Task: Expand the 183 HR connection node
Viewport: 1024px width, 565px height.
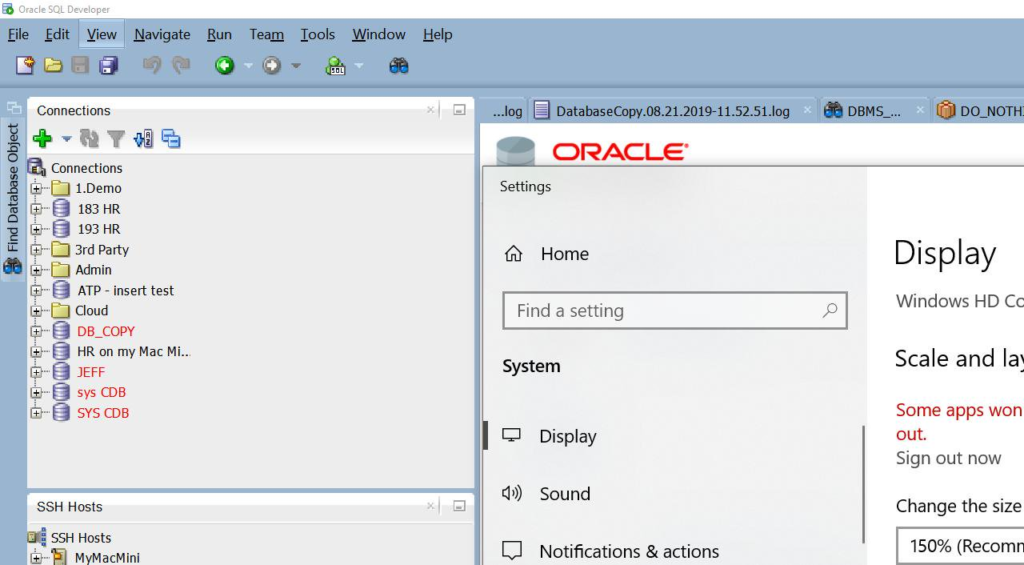Action: (x=36, y=209)
